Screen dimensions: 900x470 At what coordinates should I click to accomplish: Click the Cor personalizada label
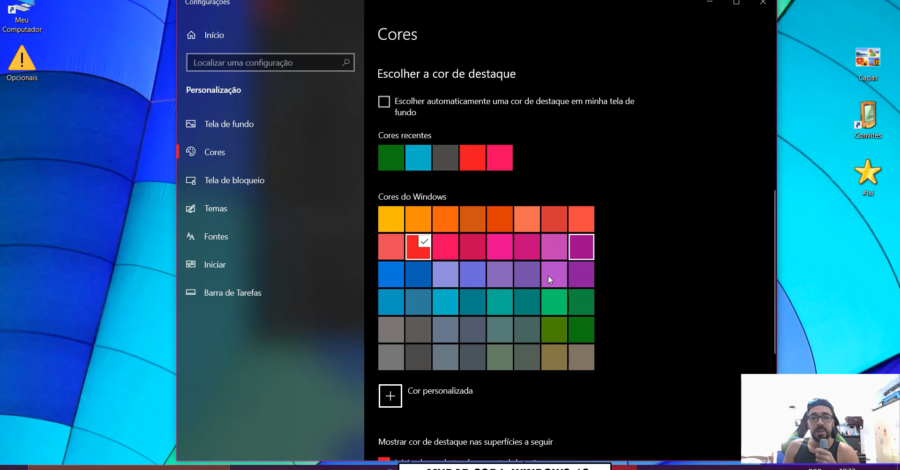440,391
